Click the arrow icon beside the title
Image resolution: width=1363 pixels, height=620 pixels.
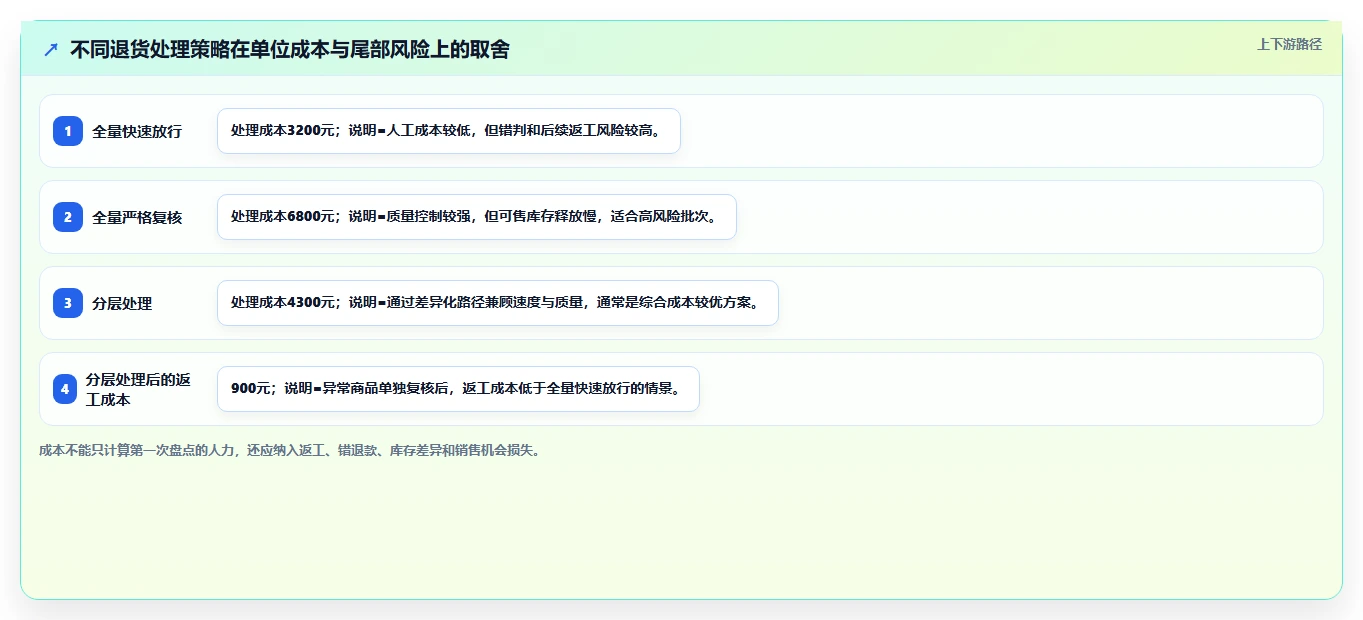[x=51, y=49]
